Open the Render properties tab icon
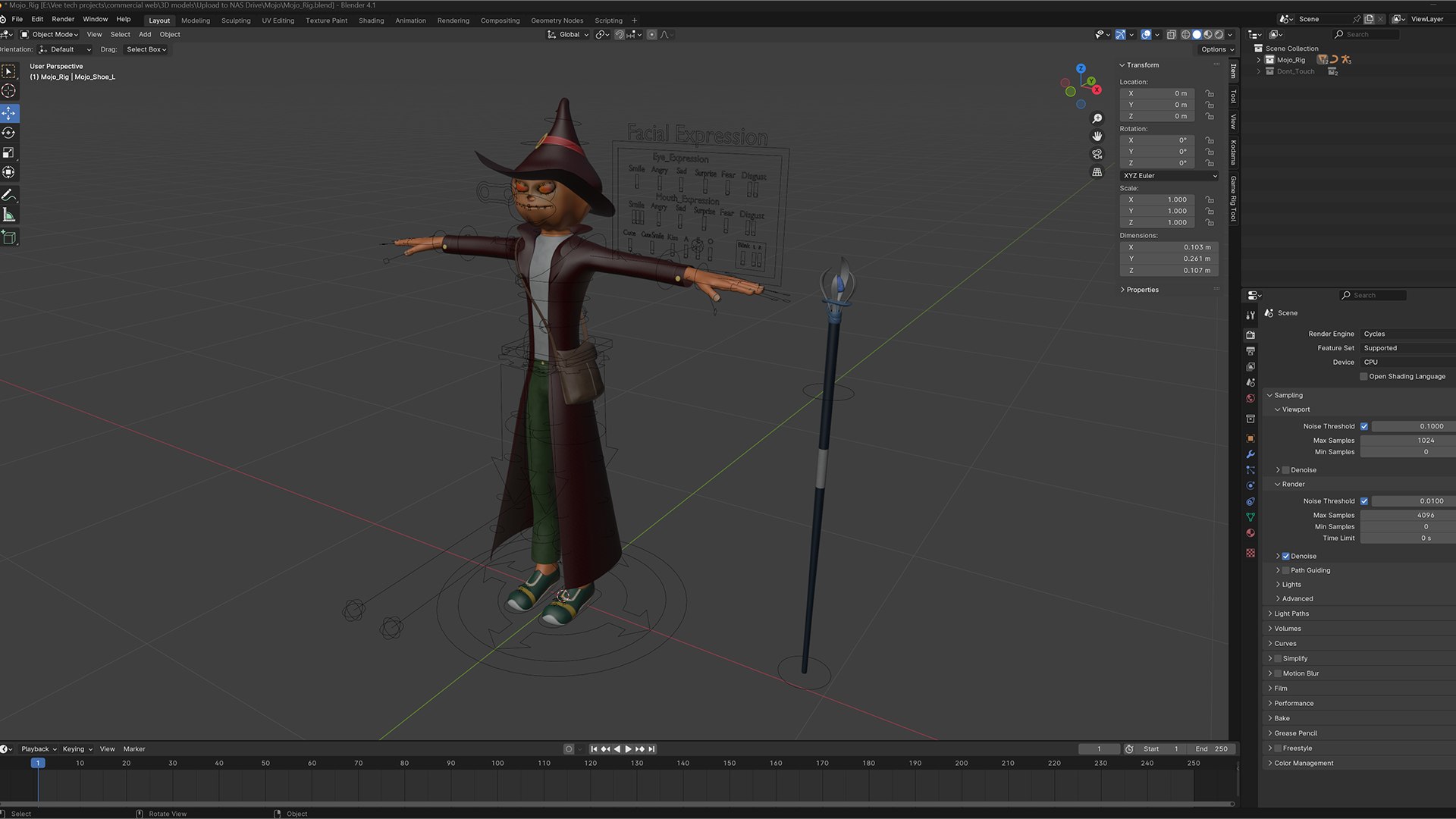This screenshot has height=819, width=1456. pyautogui.click(x=1250, y=334)
